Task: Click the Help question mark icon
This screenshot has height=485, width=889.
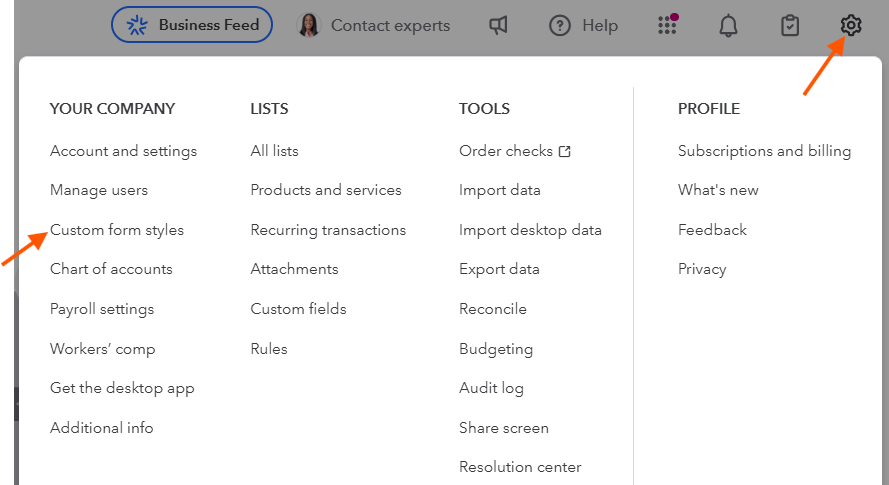Action: coord(560,26)
